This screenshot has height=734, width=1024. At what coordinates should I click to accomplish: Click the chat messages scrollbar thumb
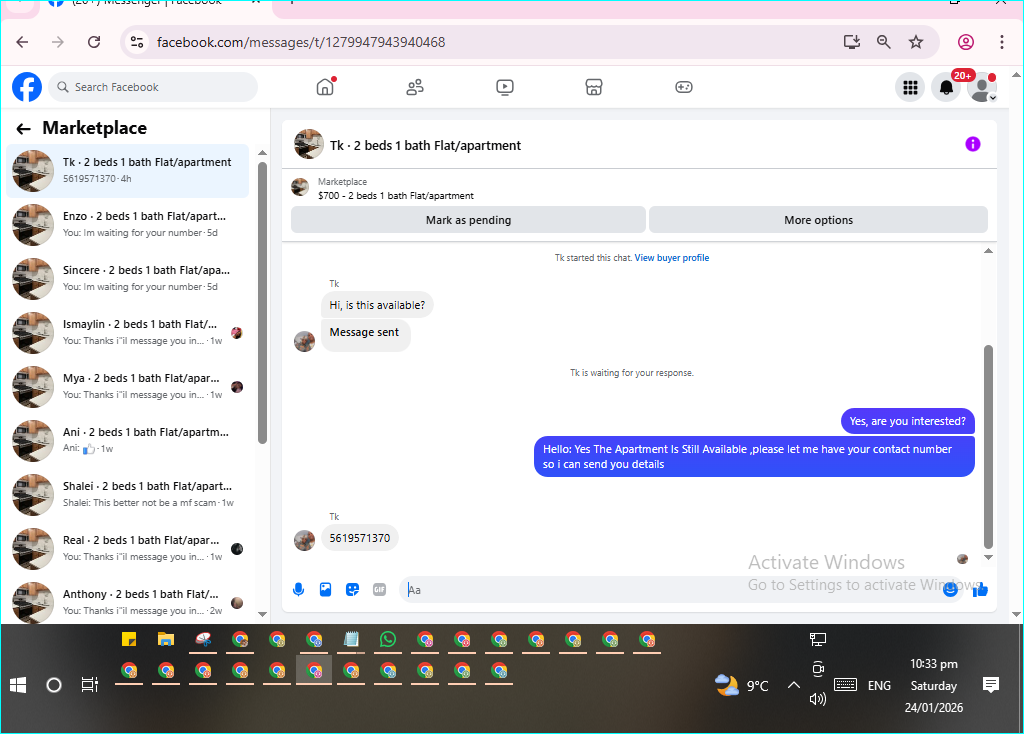pos(988,447)
